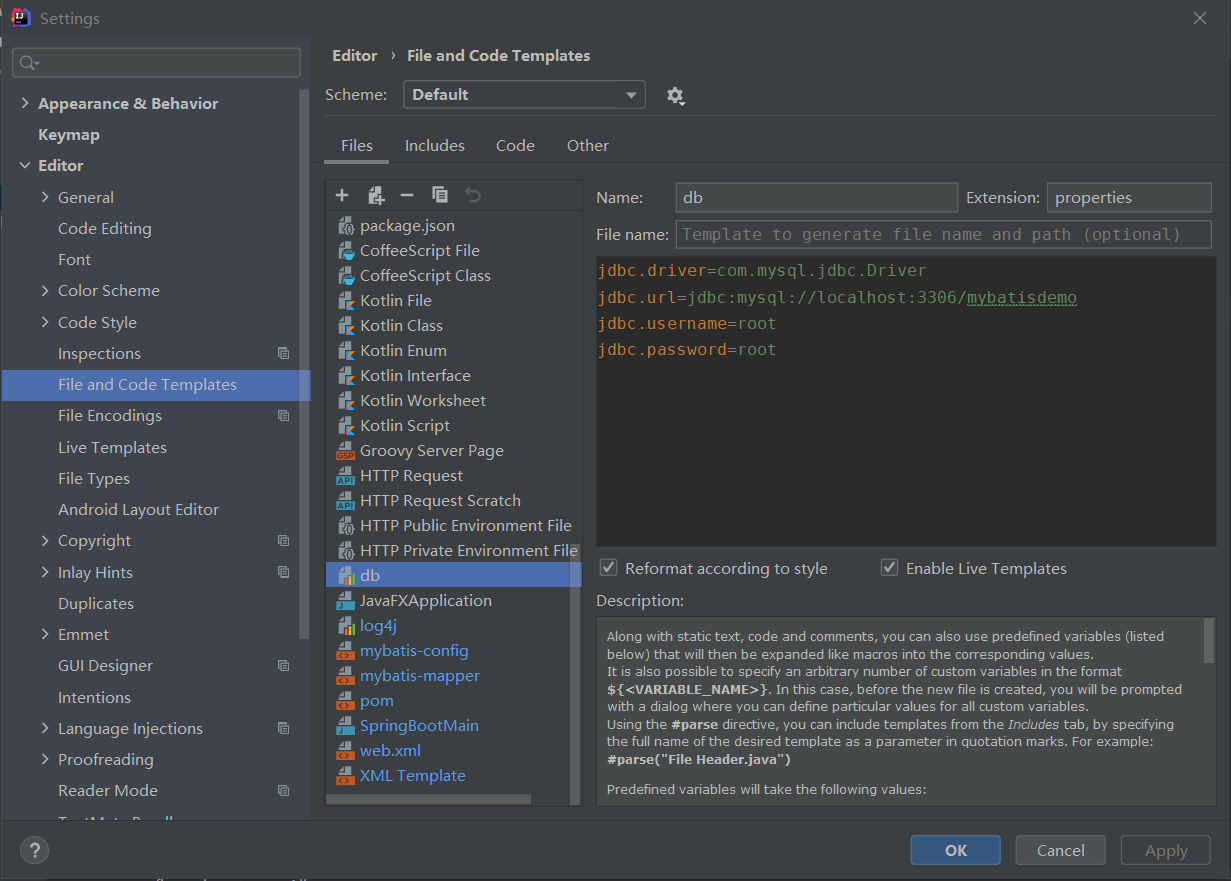Expand the Language Injections node
This screenshot has height=881, width=1231.
coord(45,728)
